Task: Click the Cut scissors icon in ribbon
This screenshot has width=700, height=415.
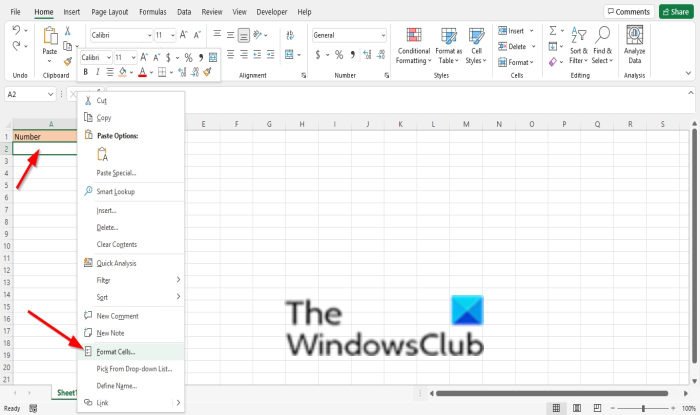Action: click(x=67, y=31)
